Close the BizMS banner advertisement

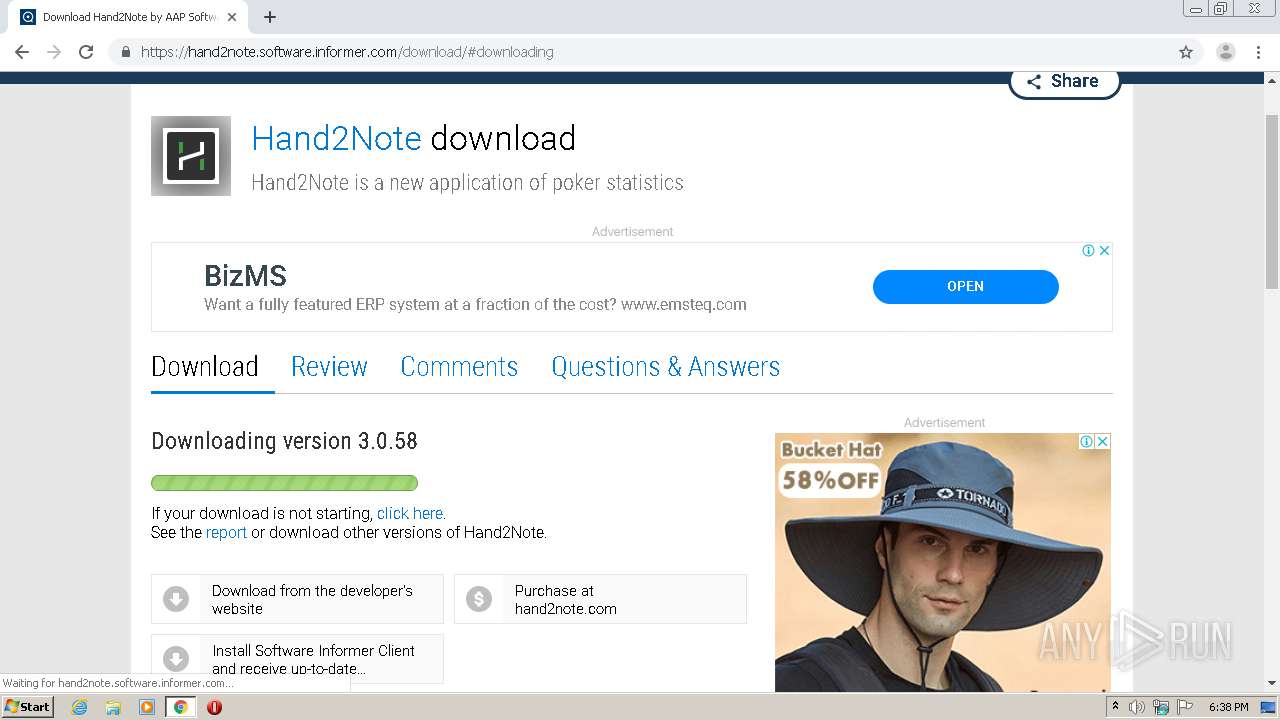(x=1104, y=251)
